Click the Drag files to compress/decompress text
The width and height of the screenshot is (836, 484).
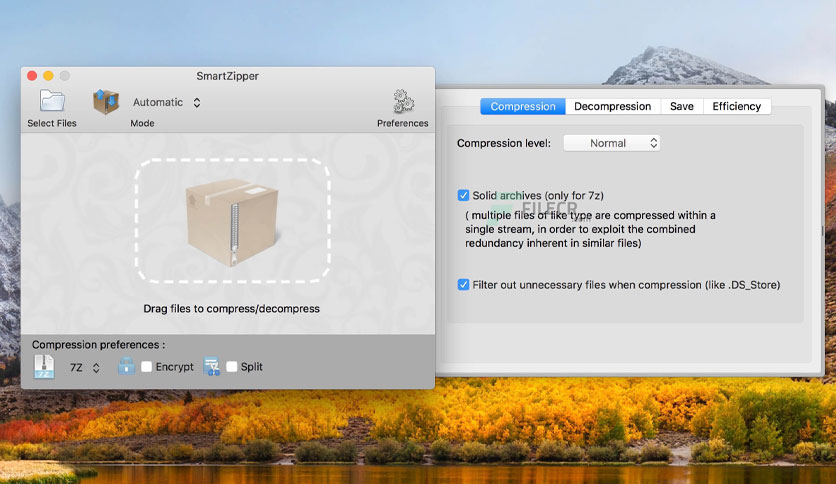231,309
